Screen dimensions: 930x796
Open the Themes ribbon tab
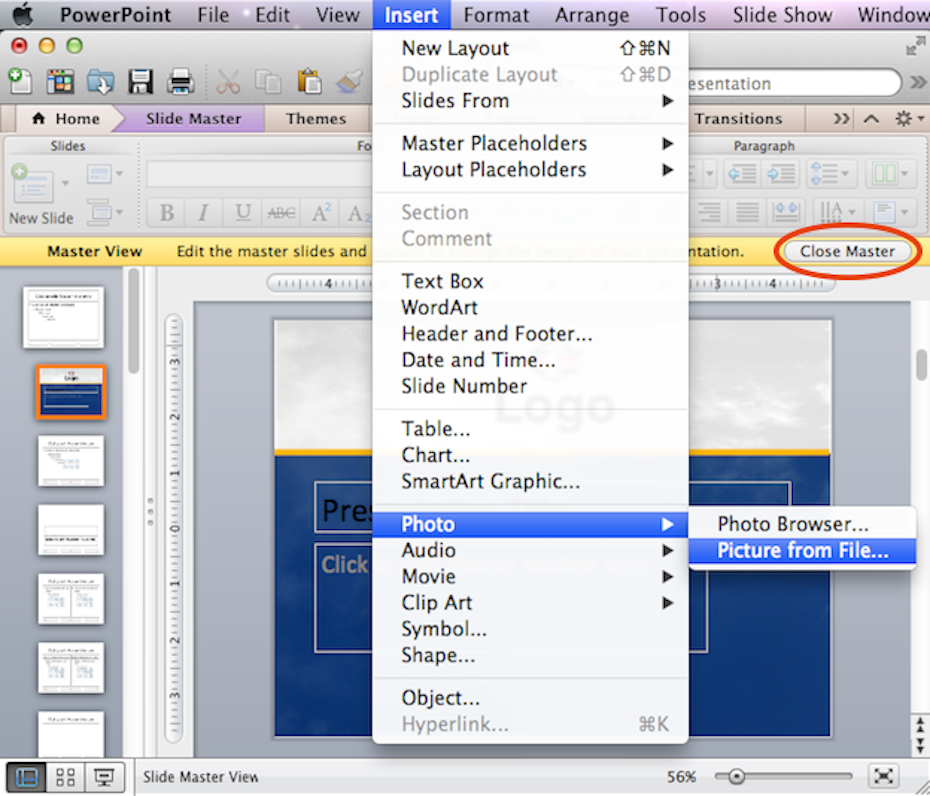pos(315,119)
